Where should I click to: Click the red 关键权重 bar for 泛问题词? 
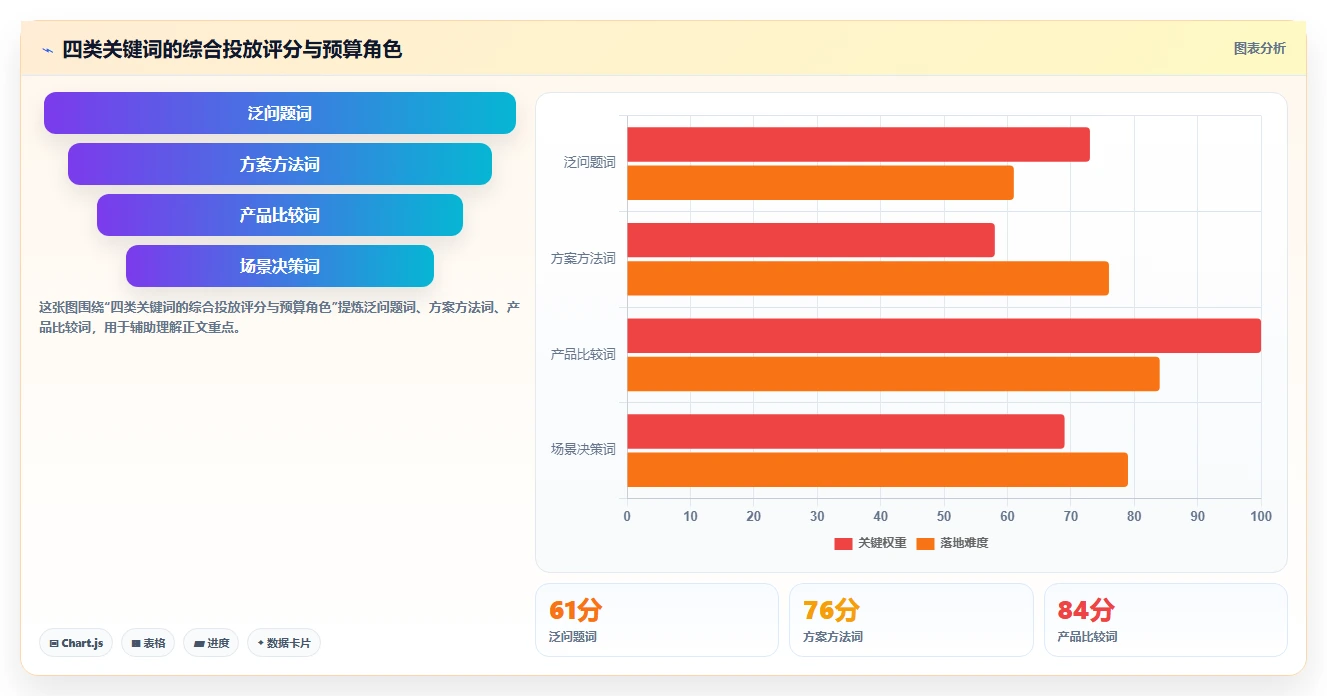click(858, 145)
